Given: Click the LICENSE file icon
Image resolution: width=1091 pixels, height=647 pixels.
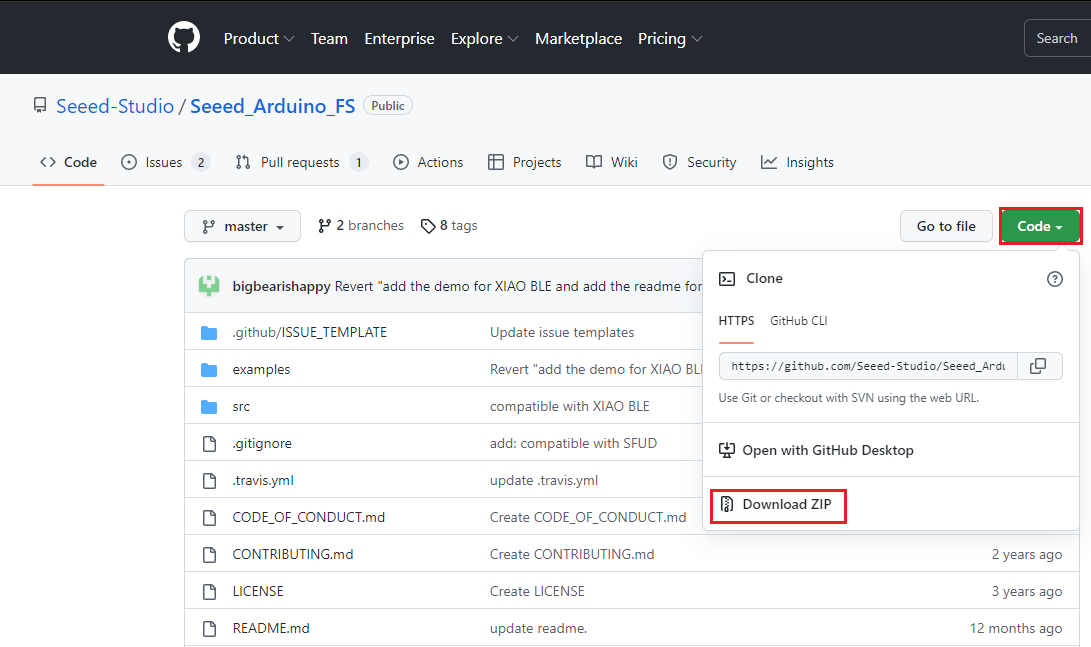Looking at the screenshot, I should (209, 591).
